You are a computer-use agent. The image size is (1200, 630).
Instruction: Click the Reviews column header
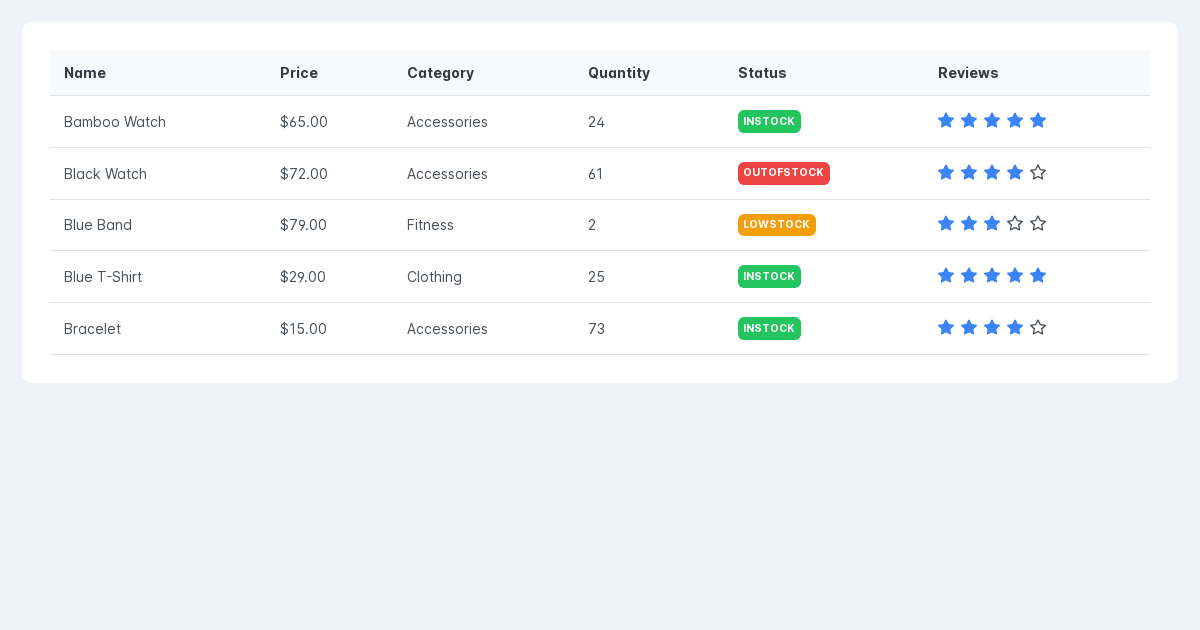[1037, 73]
